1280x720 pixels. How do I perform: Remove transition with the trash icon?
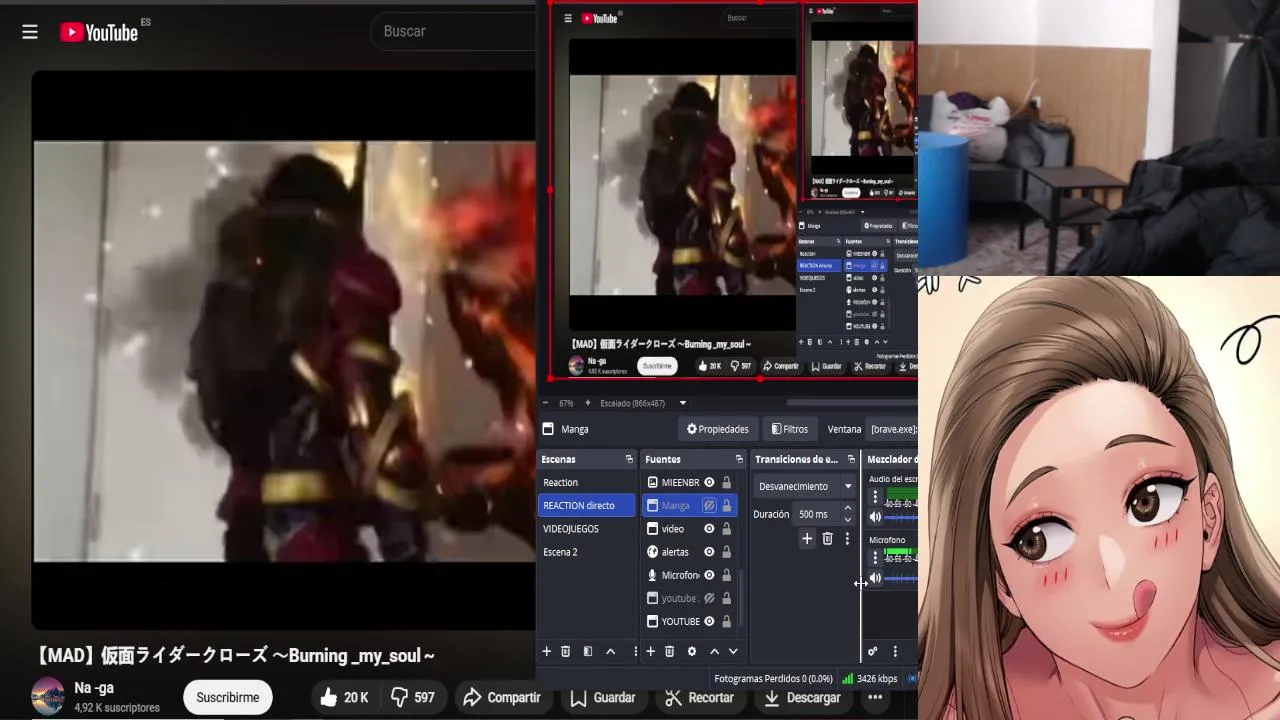pyautogui.click(x=827, y=539)
